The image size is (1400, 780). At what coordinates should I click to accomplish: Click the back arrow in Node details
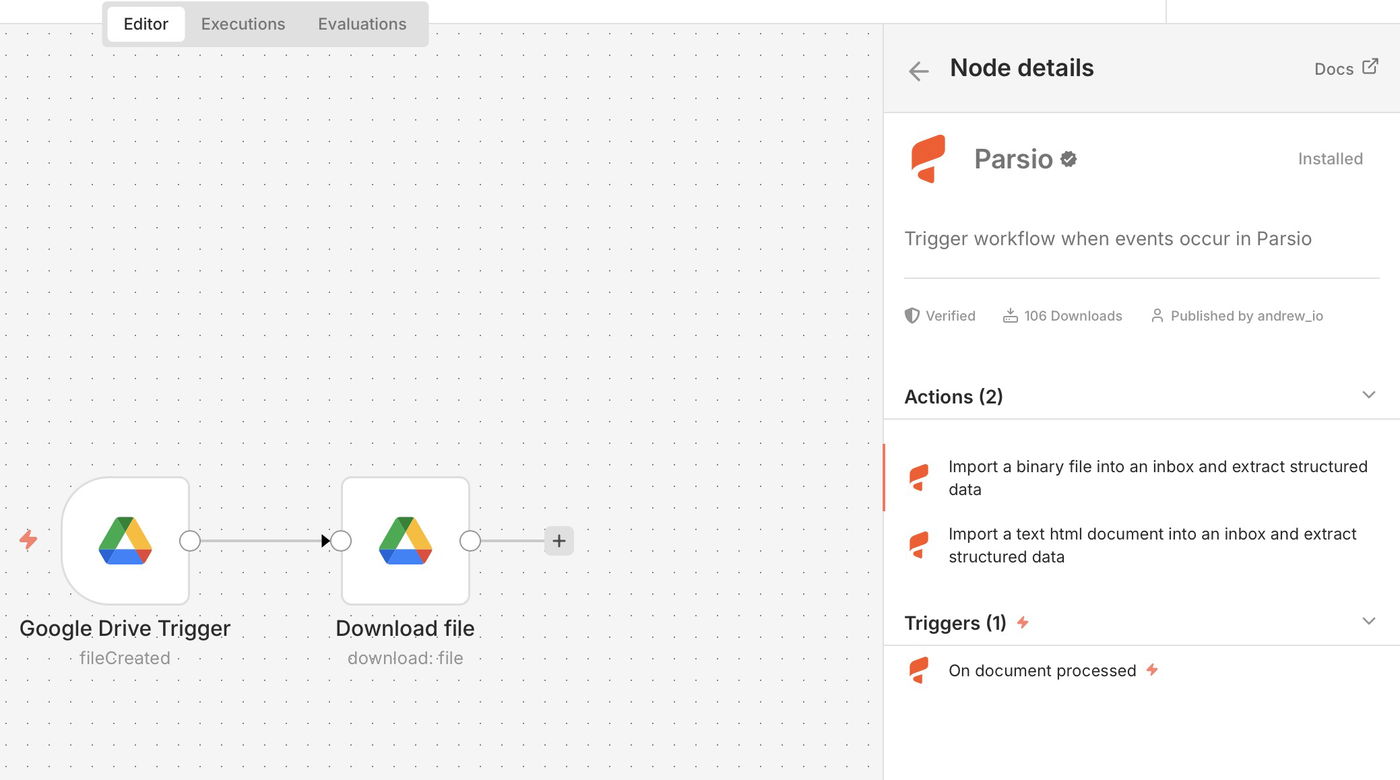click(918, 70)
